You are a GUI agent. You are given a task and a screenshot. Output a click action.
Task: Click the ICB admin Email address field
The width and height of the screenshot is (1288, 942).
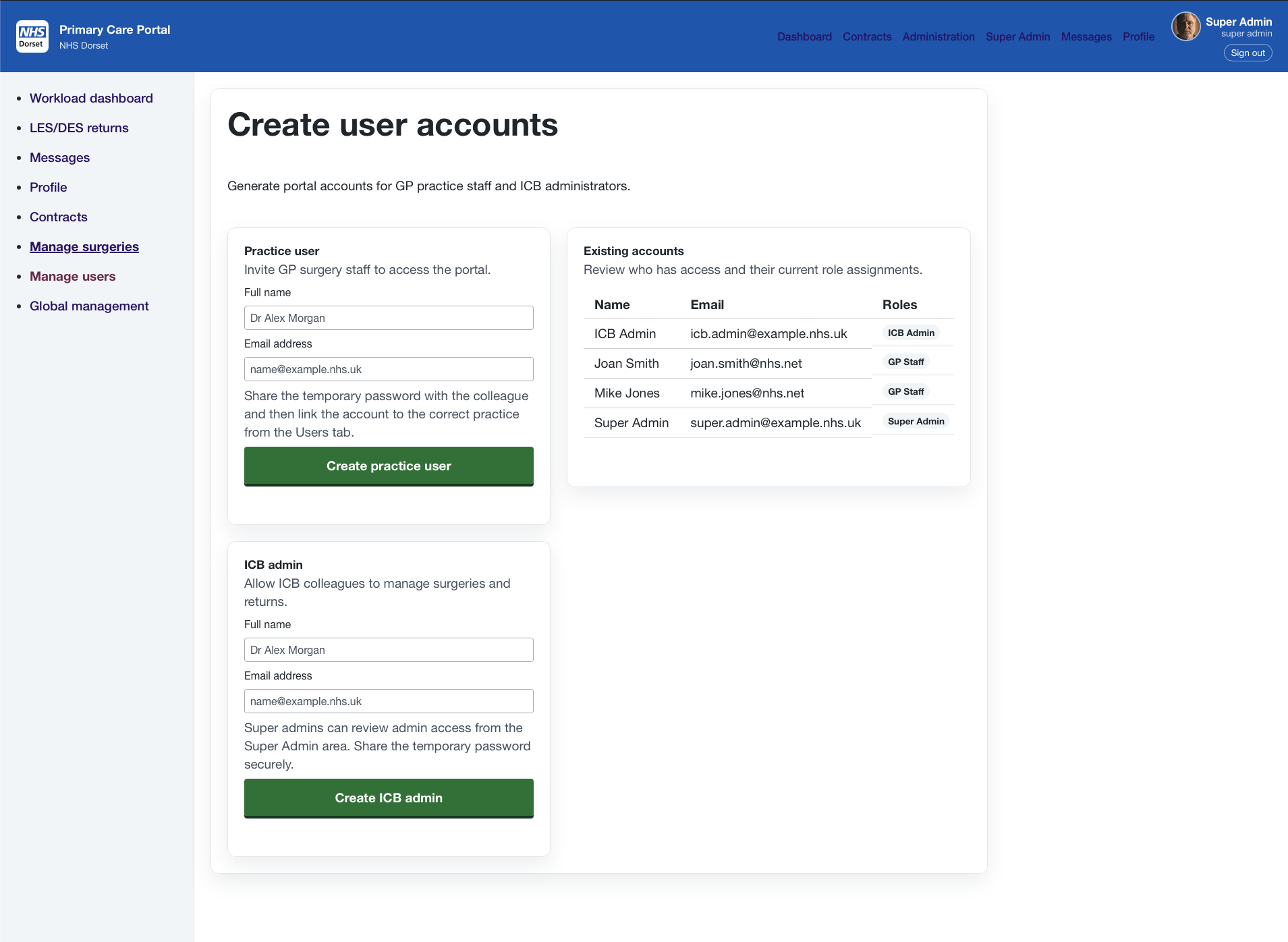click(x=389, y=701)
